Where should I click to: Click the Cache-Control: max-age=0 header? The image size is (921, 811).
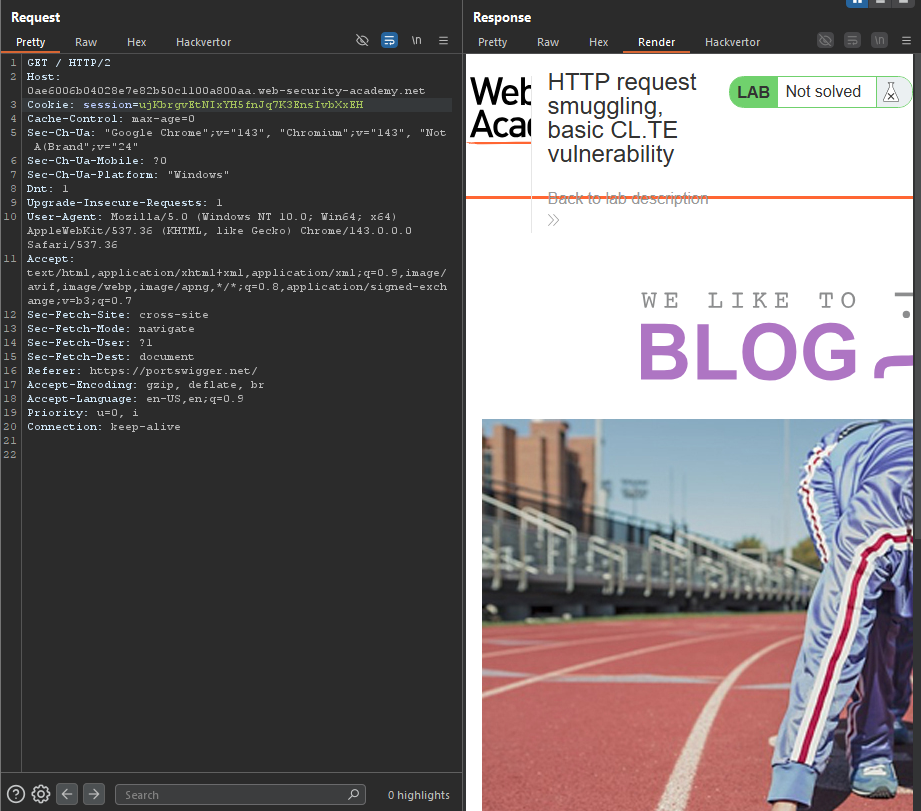tap(110, 119)
